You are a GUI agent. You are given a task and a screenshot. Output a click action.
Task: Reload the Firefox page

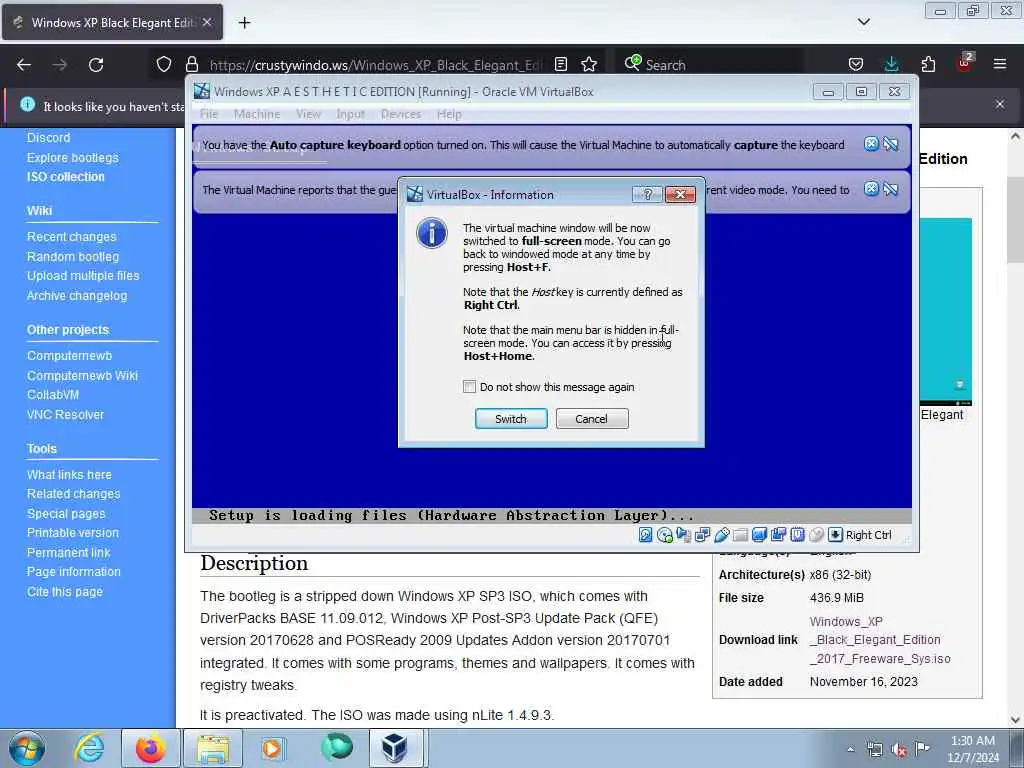click(x=96, y=65)
